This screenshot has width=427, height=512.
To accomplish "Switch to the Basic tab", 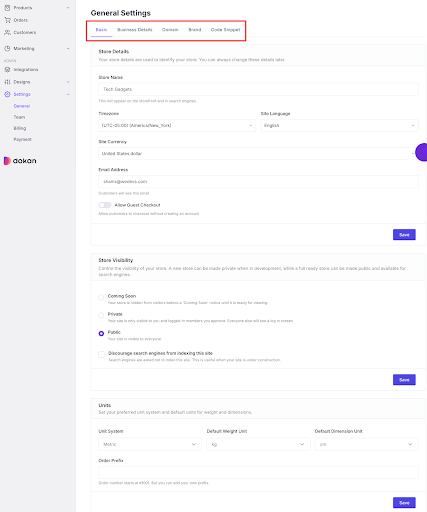I will pos(101,30).
